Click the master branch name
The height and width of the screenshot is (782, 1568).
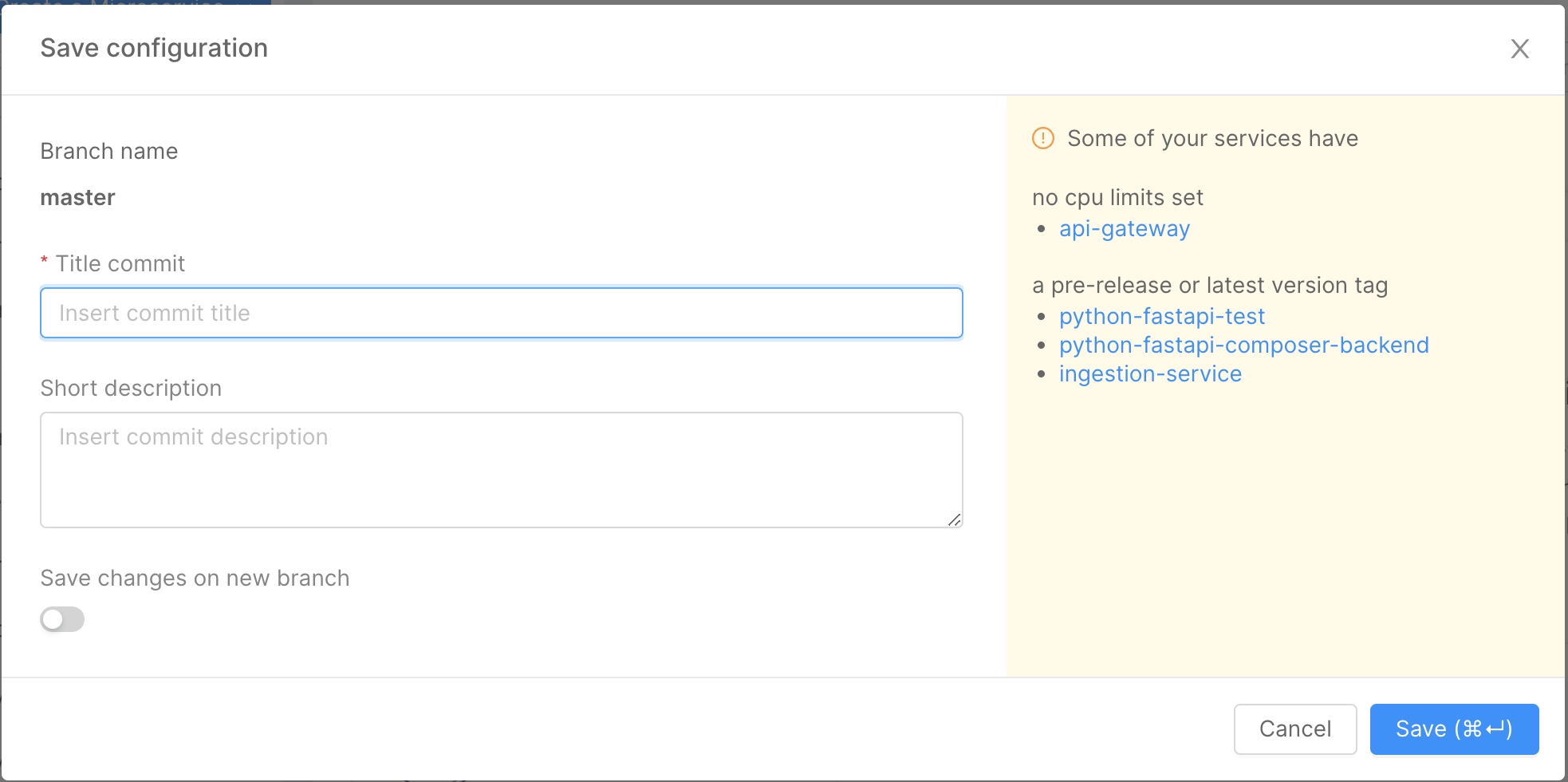77,197
